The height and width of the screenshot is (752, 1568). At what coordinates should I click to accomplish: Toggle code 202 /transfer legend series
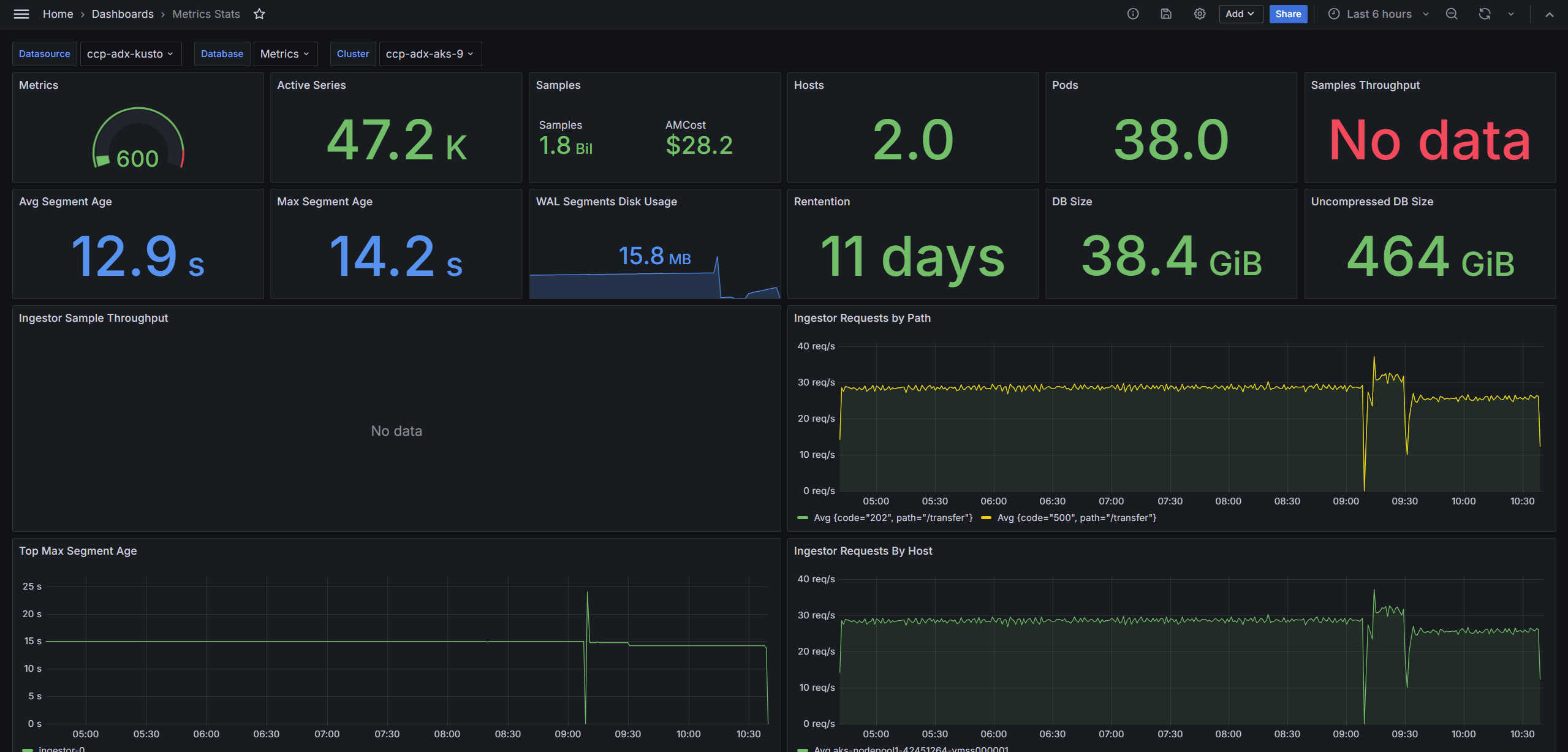click(x=893, y=518)
